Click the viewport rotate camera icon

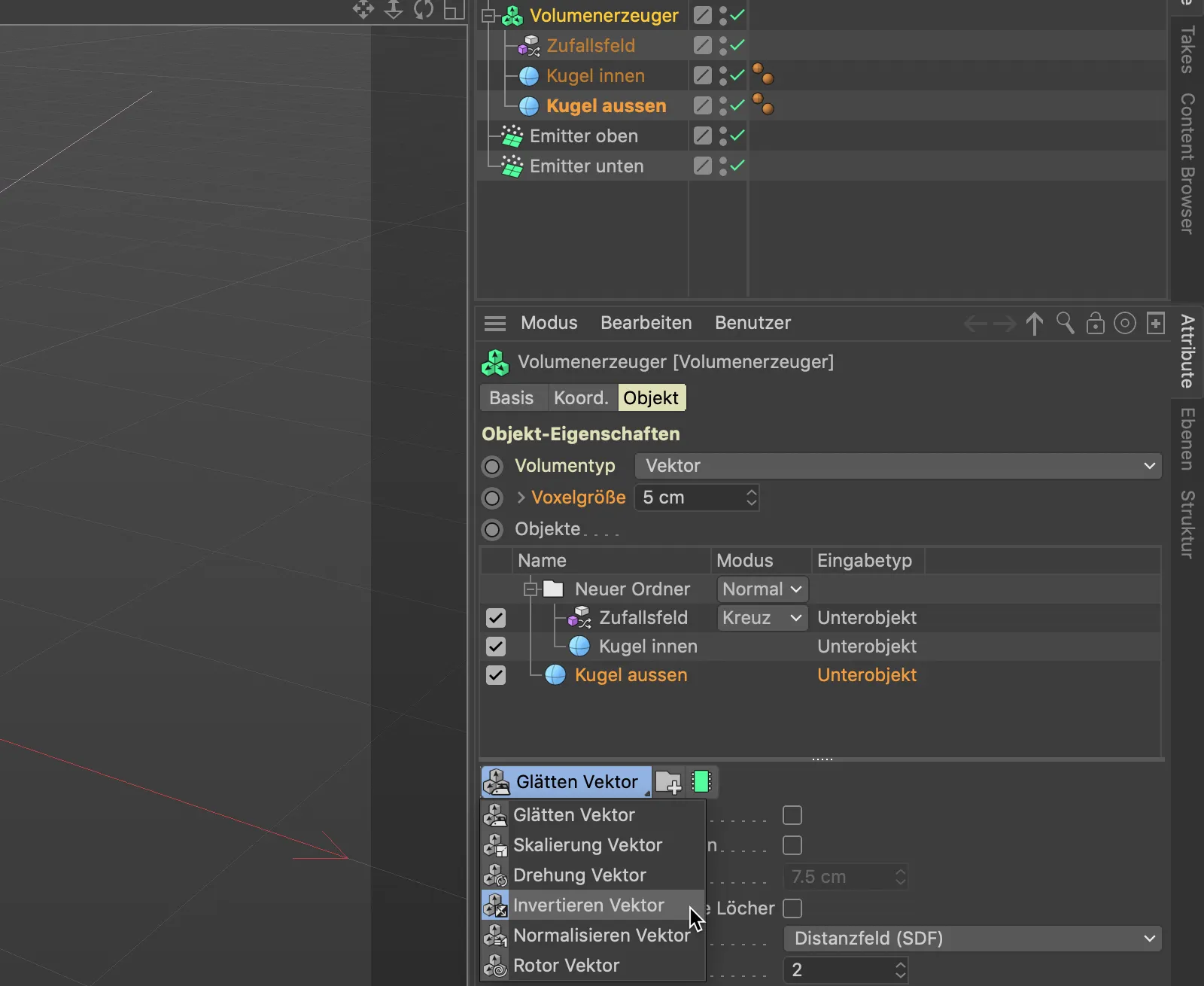[x=424, y=9]
